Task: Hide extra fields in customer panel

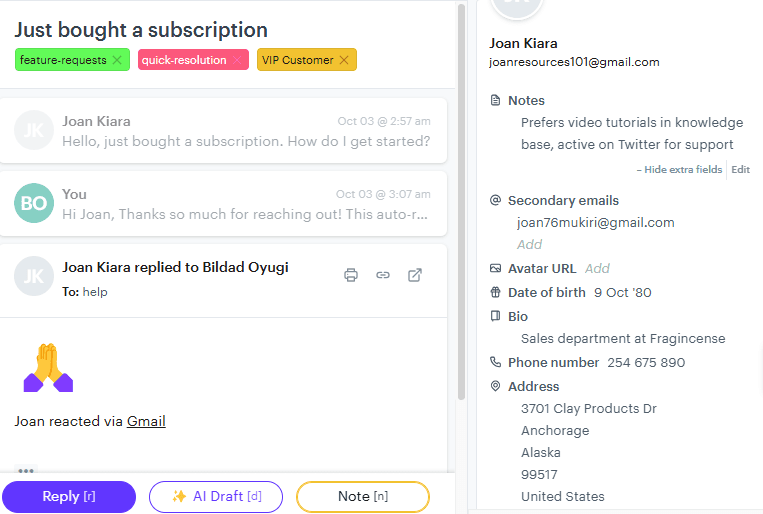Action: click(679, 170)
